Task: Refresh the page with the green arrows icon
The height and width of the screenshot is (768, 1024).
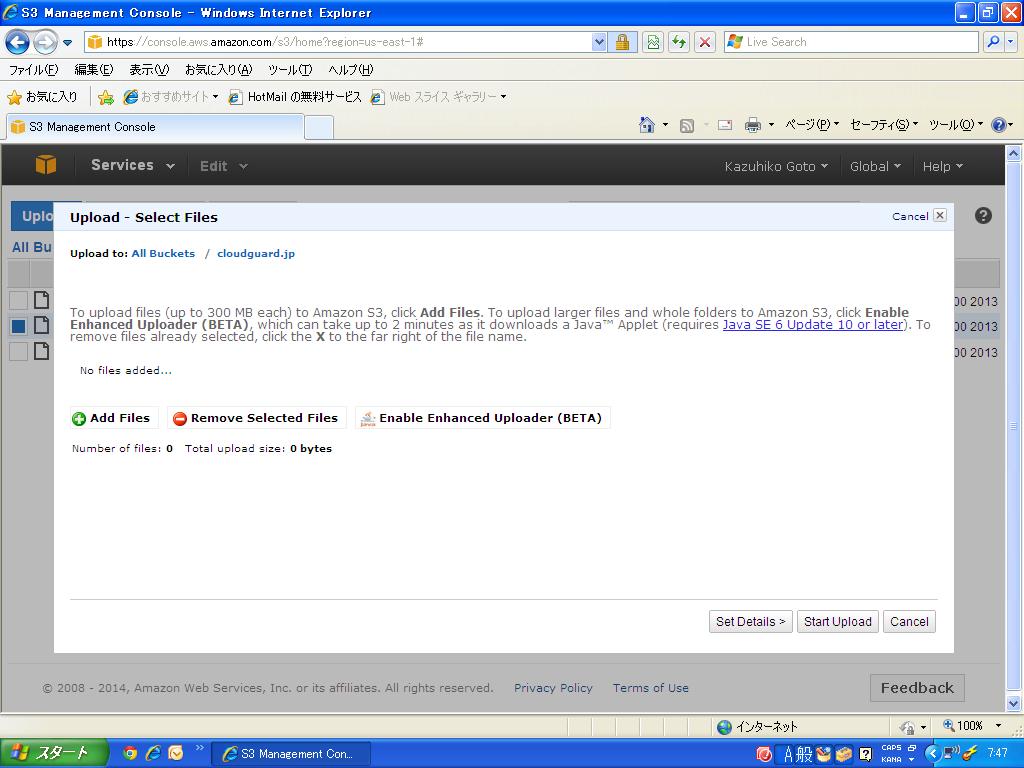Action: (x=679, y=42)
